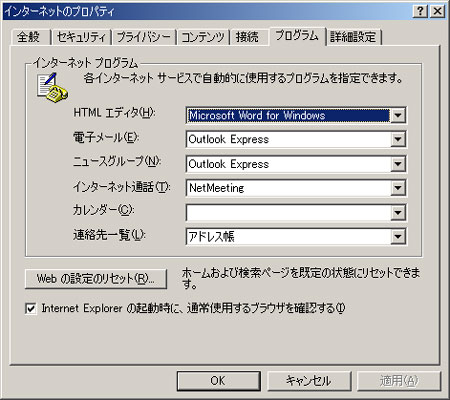Select the プライバシー tab
This screenshot has height=400, width=450.
(144, 37)
